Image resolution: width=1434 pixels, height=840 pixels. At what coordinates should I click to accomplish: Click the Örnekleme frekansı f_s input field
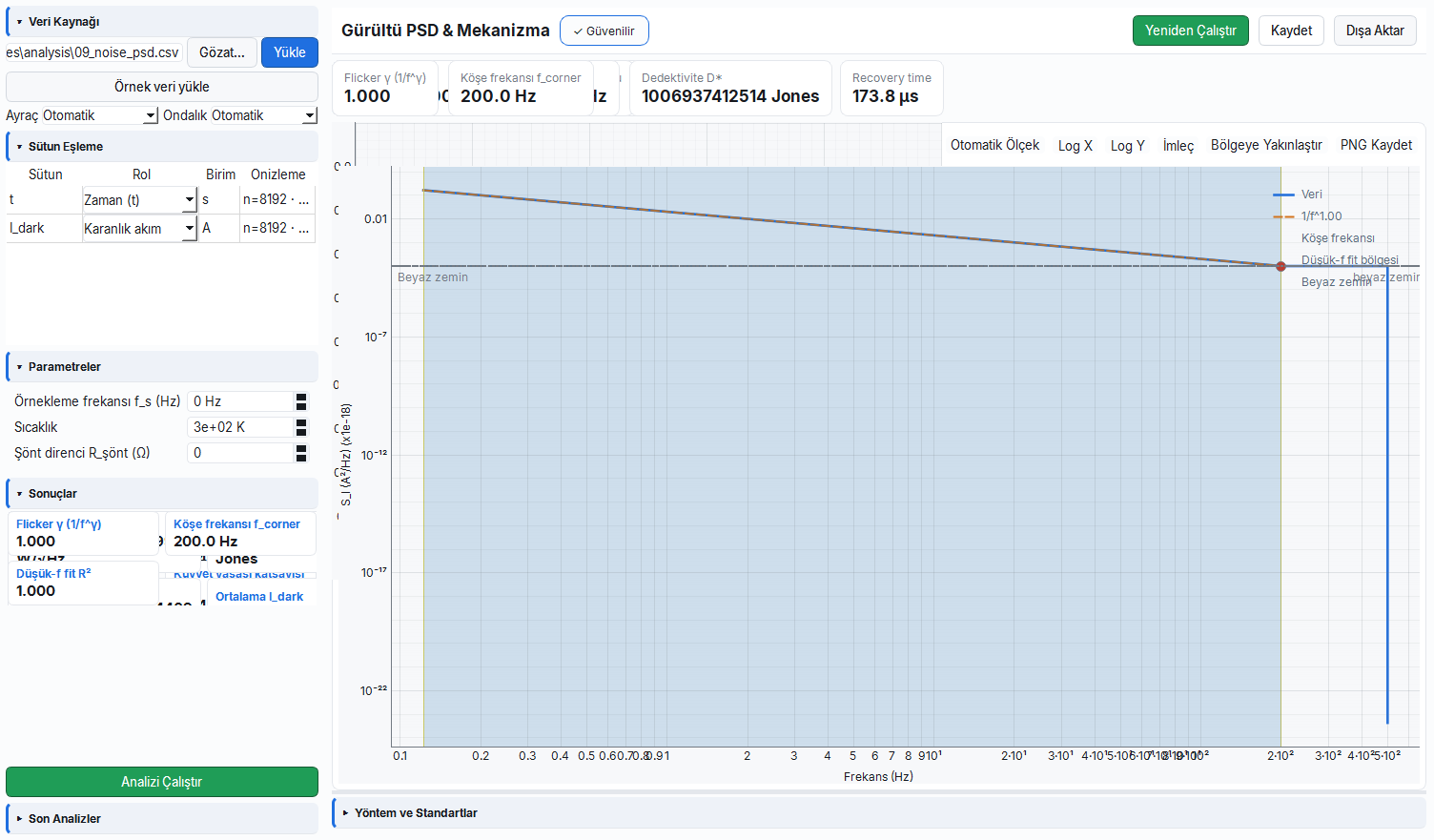click(240, 401)
